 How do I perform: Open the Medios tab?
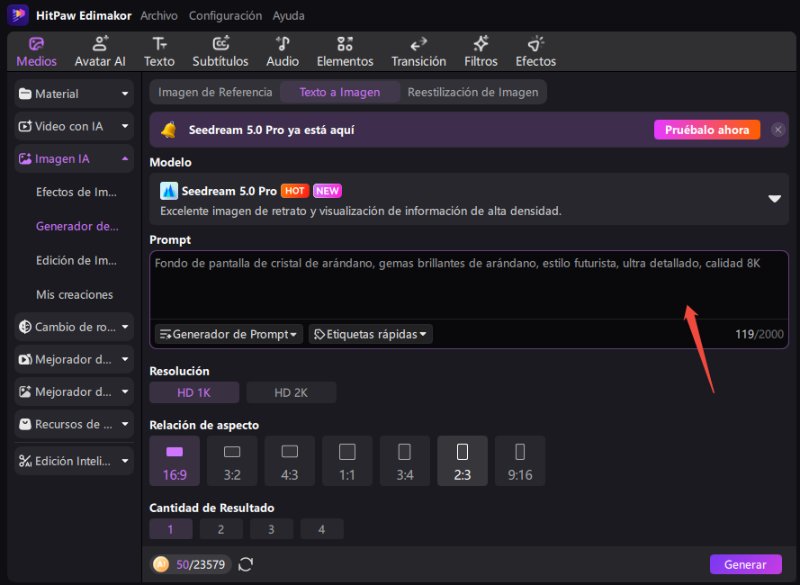coord(36,52)
